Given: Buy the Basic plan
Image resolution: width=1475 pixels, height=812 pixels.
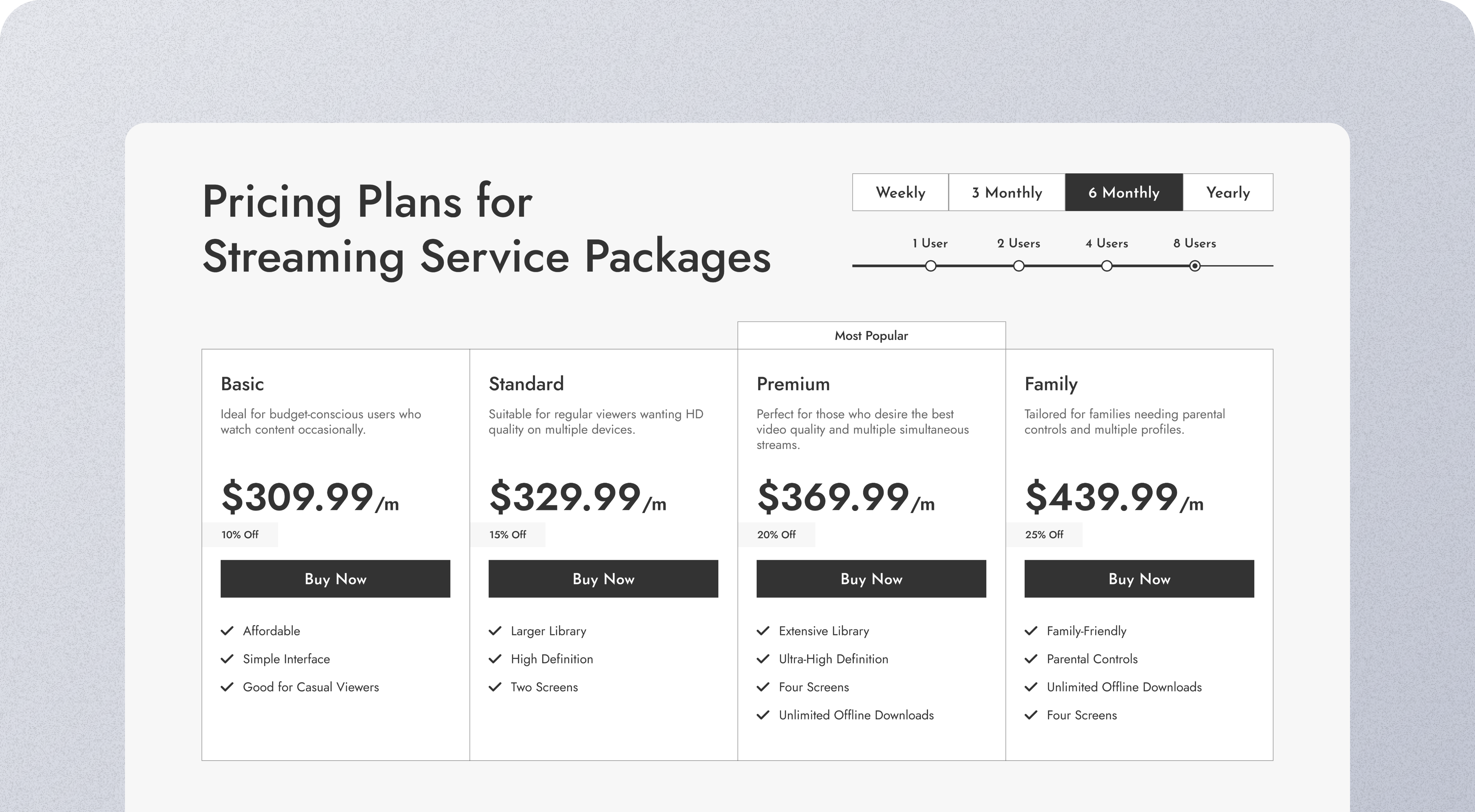Looking at the screenshot, I should pyautogui.click(x=335, y=579).
